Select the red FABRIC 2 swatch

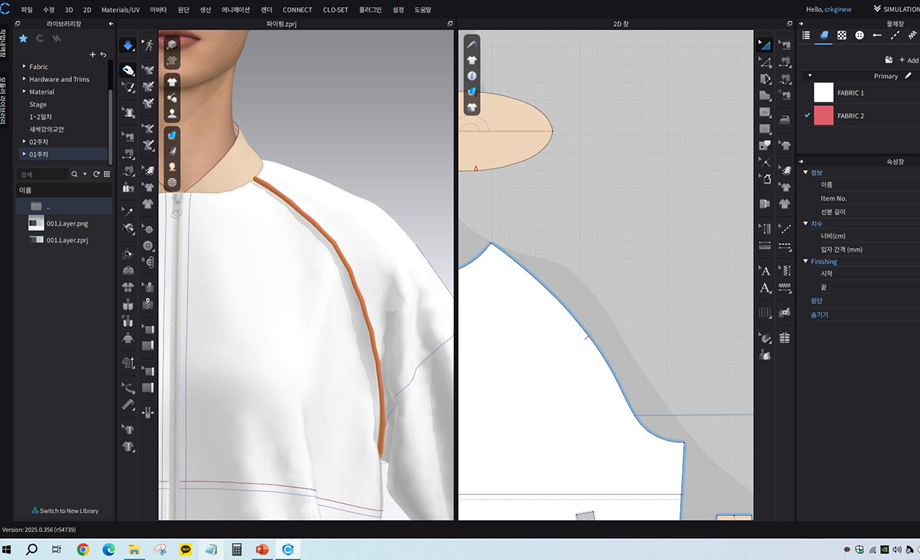click(823, 116)
